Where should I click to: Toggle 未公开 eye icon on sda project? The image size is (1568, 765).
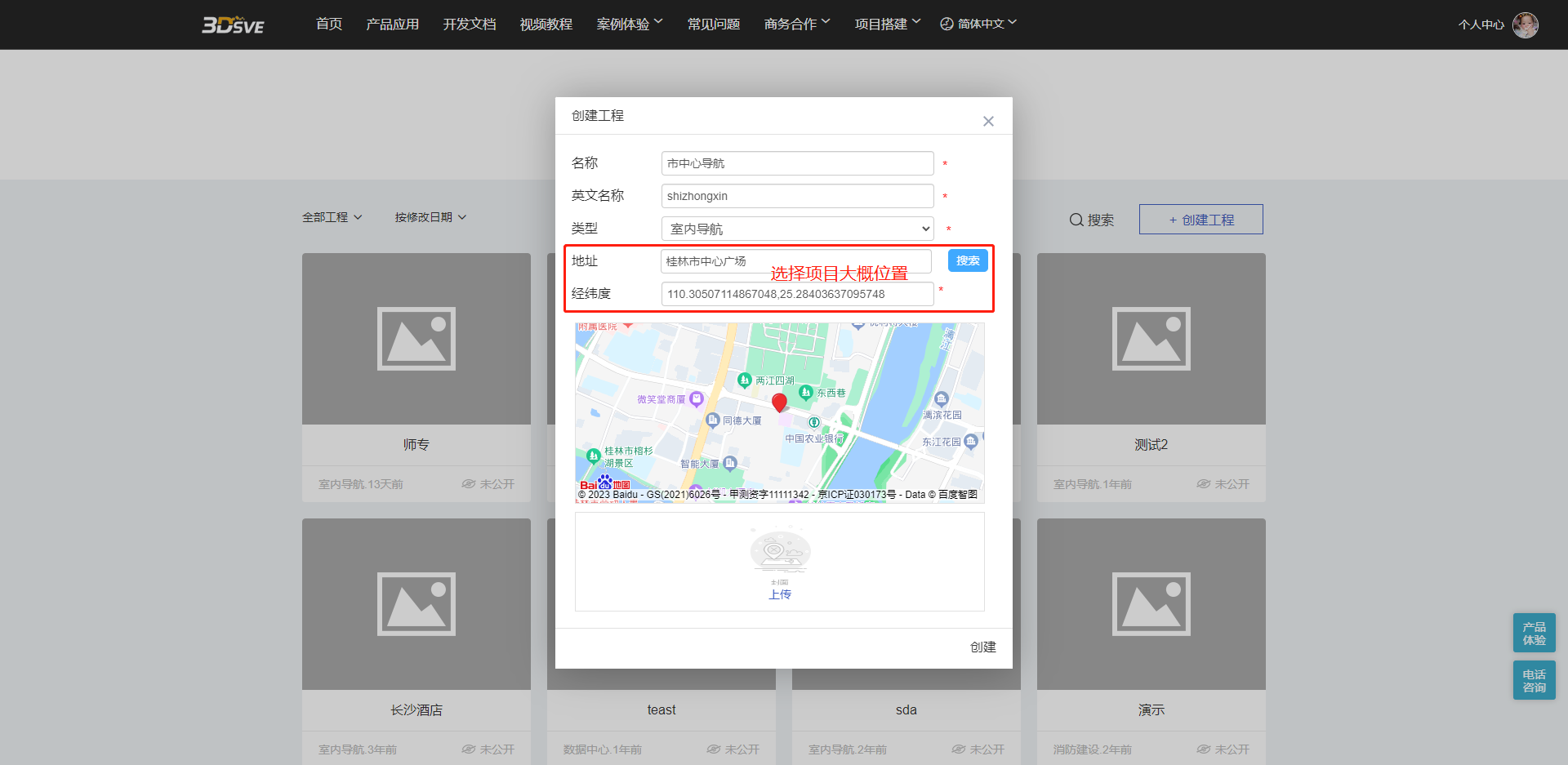(x=959, y=749)
